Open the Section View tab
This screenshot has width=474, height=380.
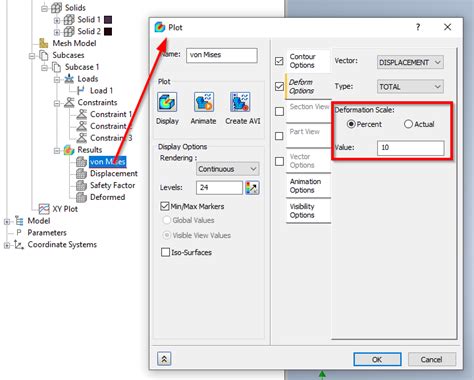308,111
